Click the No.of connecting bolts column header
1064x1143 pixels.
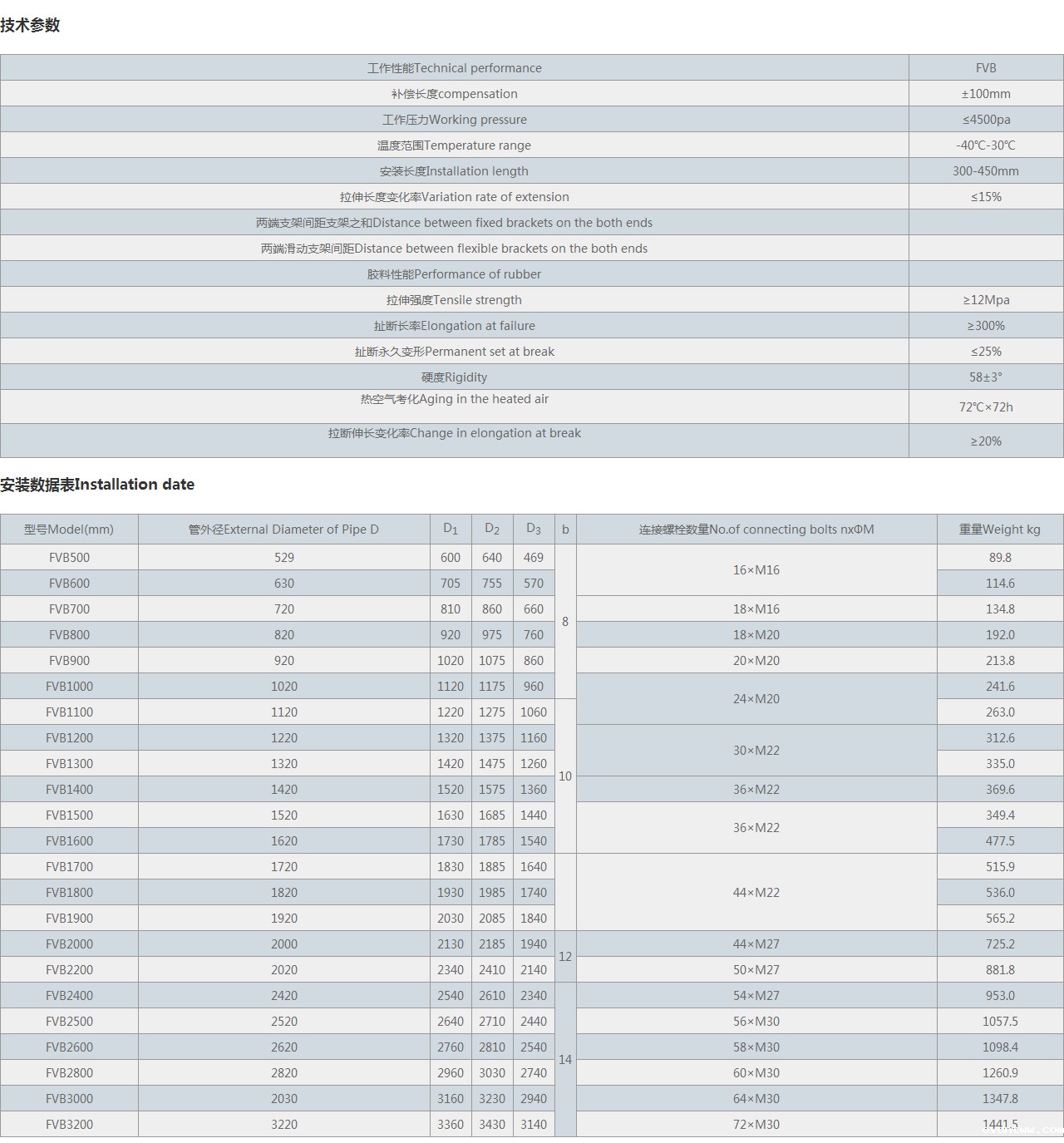tap(756, 530)
